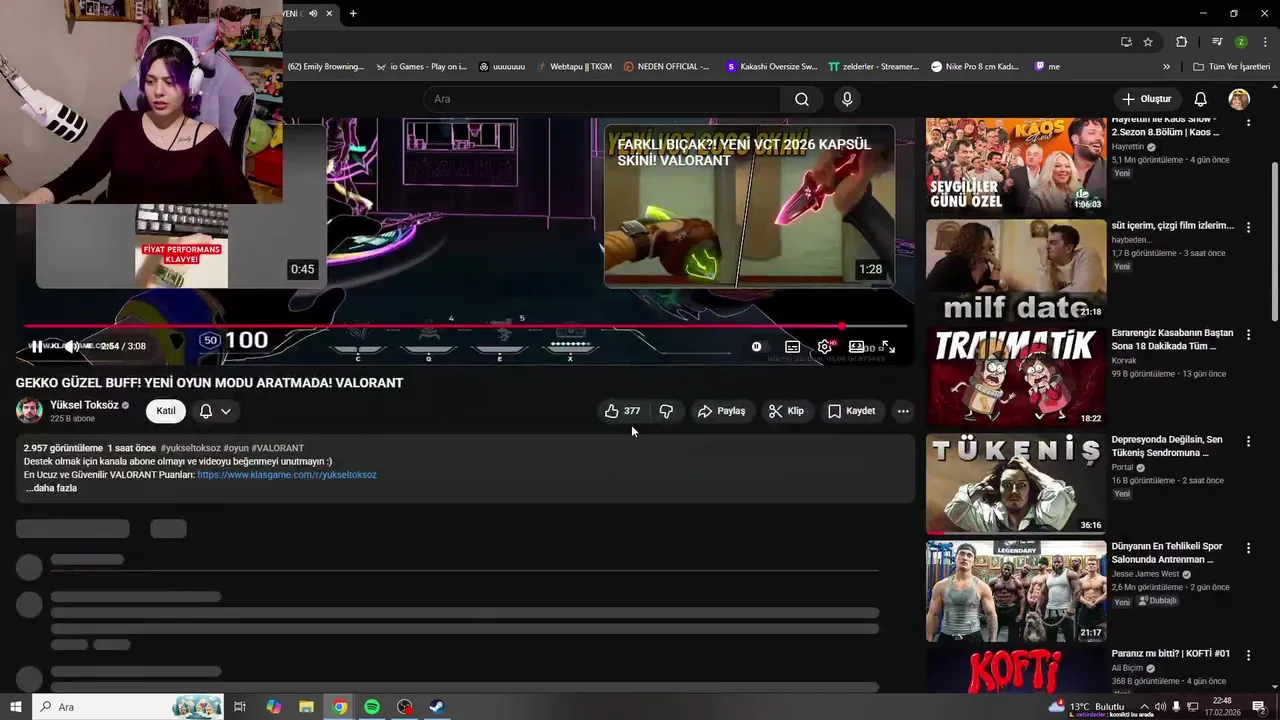Open the Depresyonda Değilsin video title
Image resolution: width=1280 pixels, height=720 pixels.
click(1167, 446)
